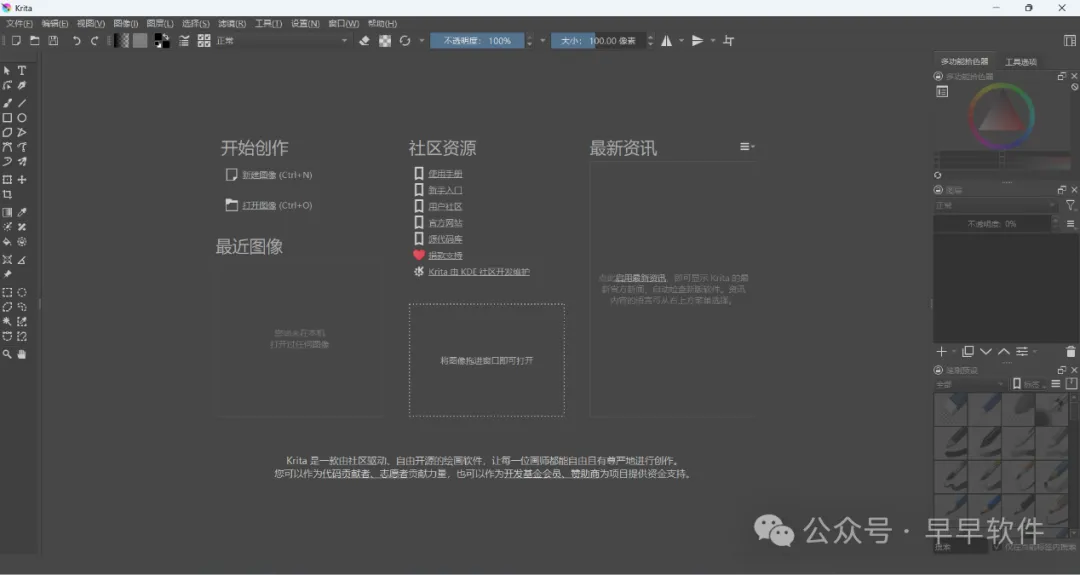Open the blending mode dropdown in toolbar

pyautogui.click(x=282, y=41)
